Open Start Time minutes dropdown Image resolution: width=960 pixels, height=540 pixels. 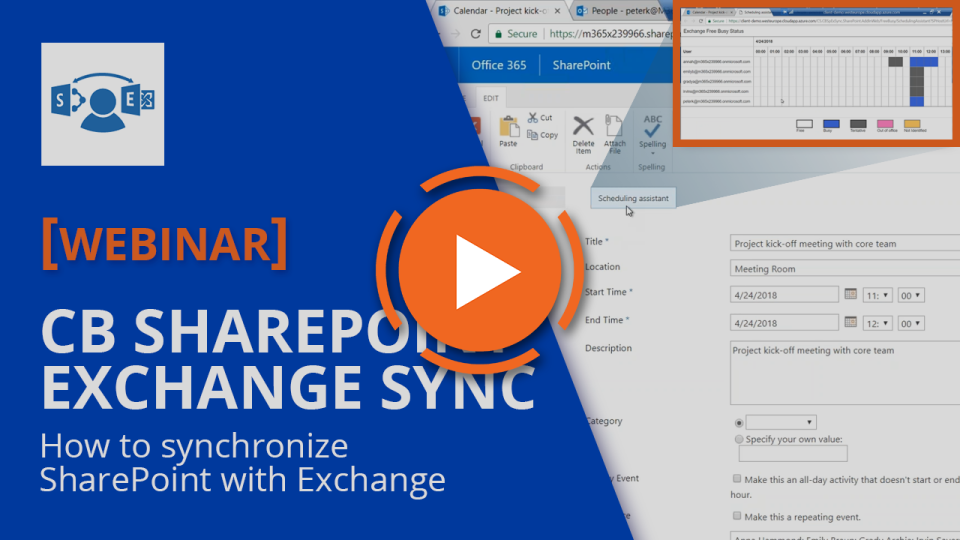click(x=910, y=295)
